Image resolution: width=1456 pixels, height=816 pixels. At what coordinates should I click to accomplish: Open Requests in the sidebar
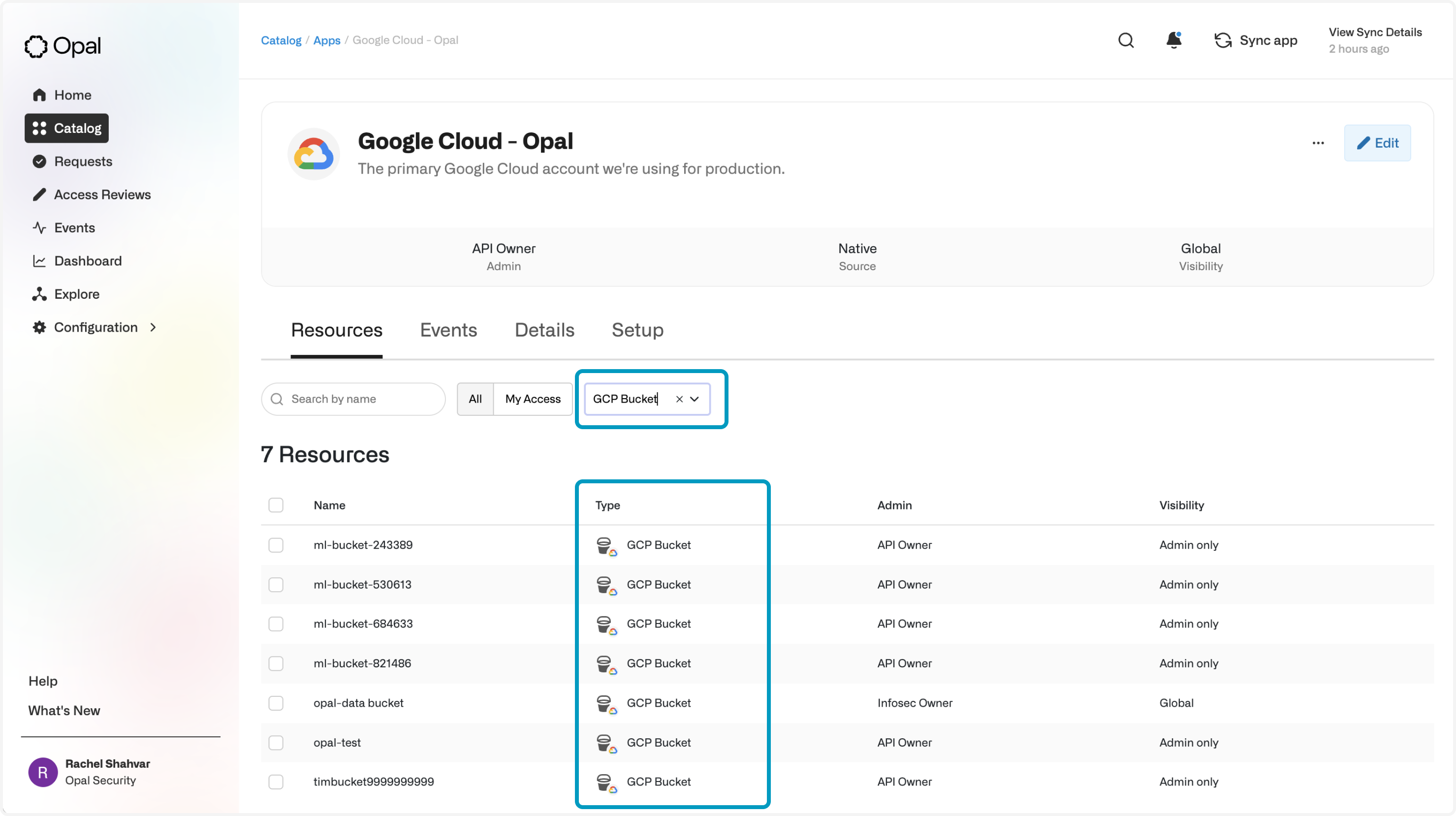pos(83,161)
